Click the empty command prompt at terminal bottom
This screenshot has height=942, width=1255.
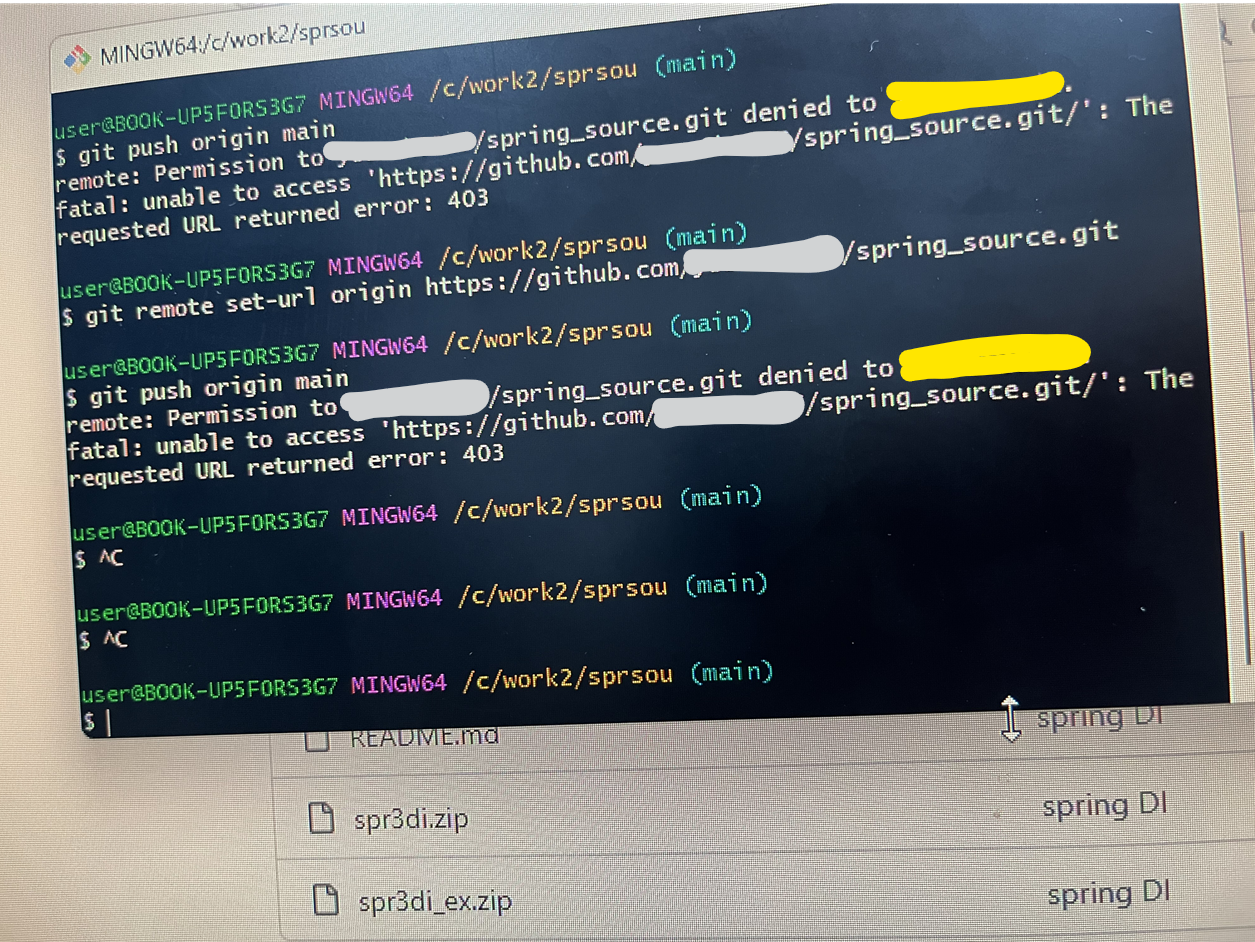tap(98, 722)
